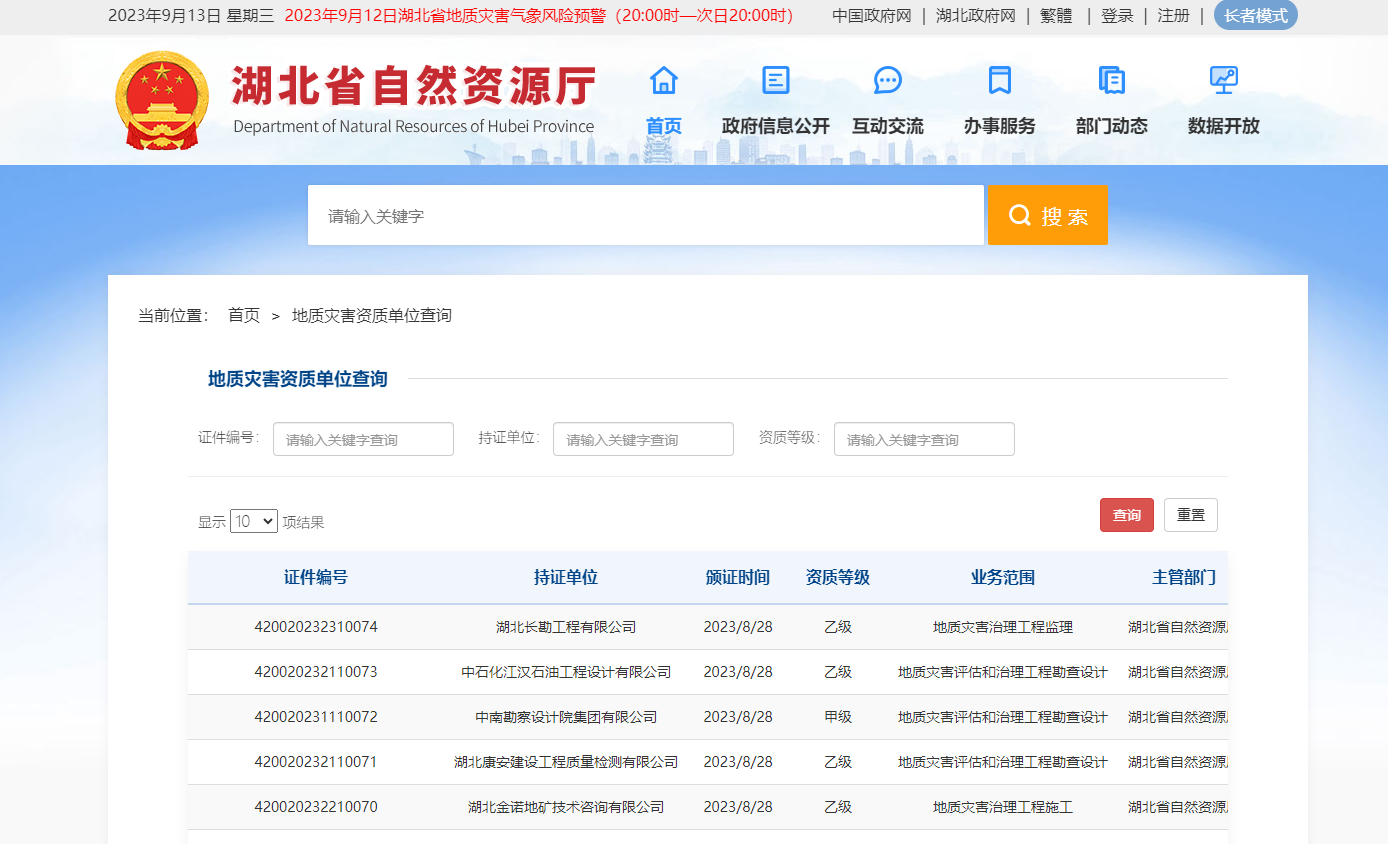Open the 登录 login link

1117,16
